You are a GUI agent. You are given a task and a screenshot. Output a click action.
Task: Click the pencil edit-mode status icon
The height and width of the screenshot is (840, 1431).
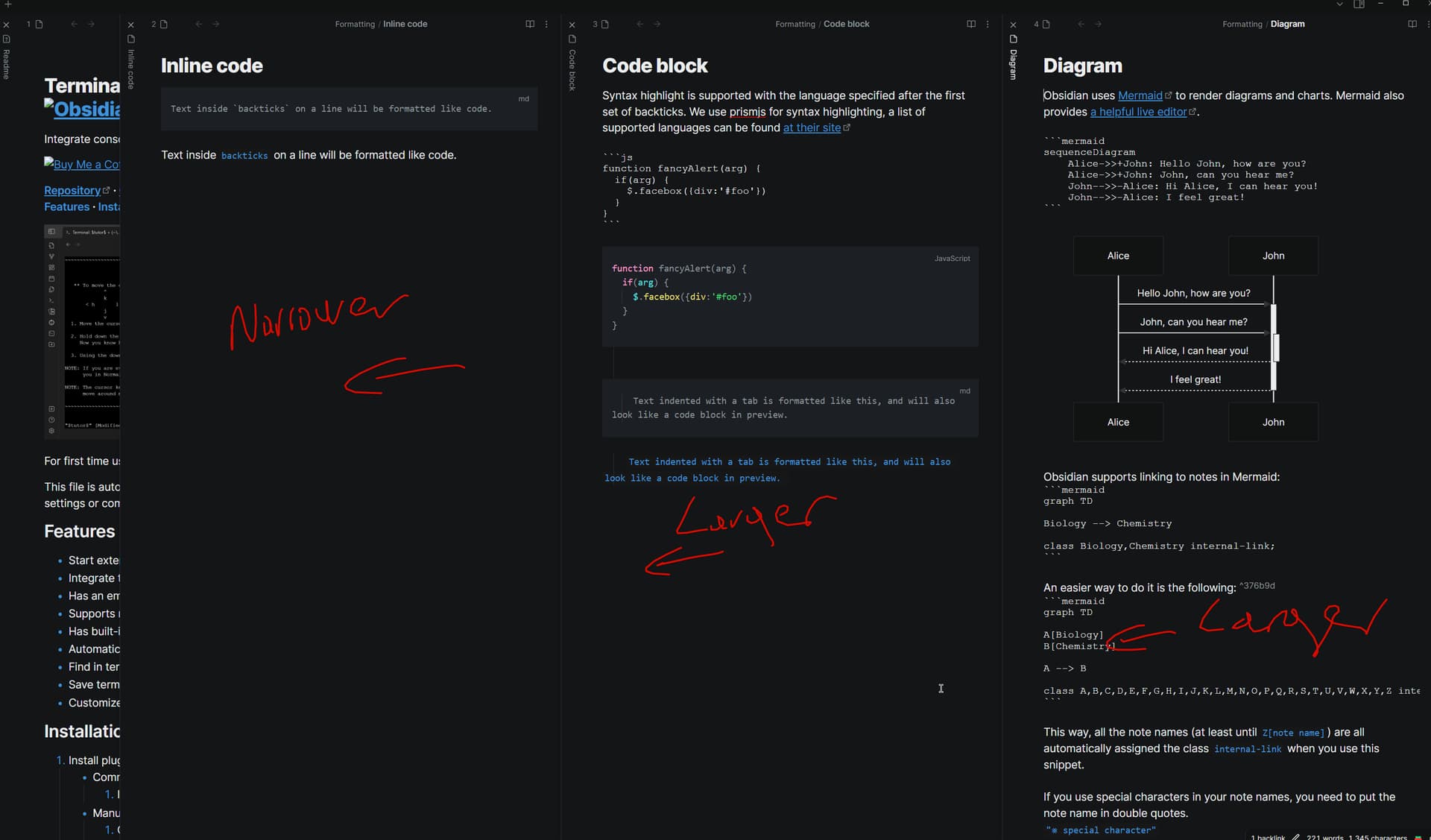[1296, 837]
